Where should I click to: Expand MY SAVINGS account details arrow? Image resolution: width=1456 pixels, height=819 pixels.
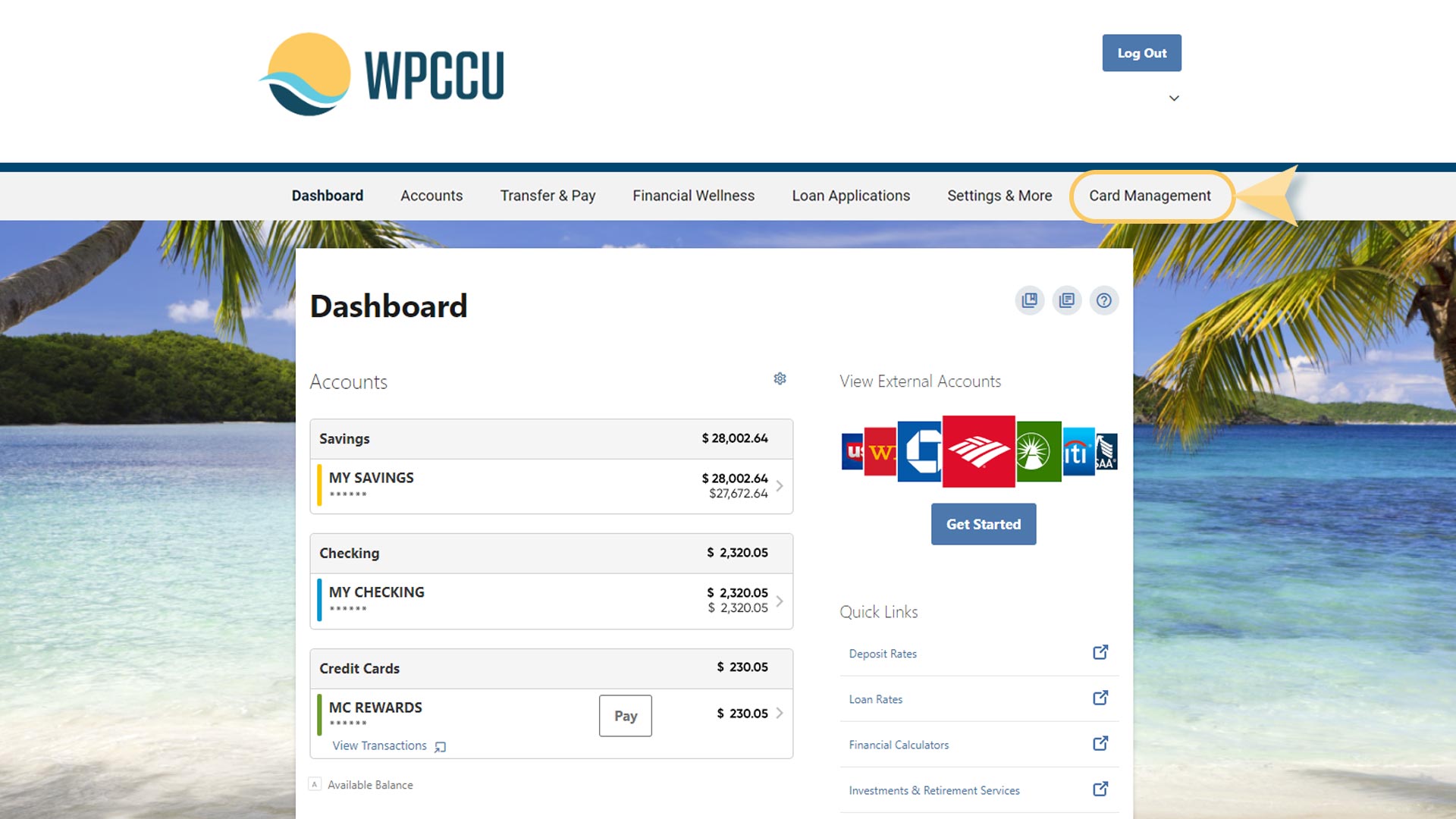pos(779,486)
